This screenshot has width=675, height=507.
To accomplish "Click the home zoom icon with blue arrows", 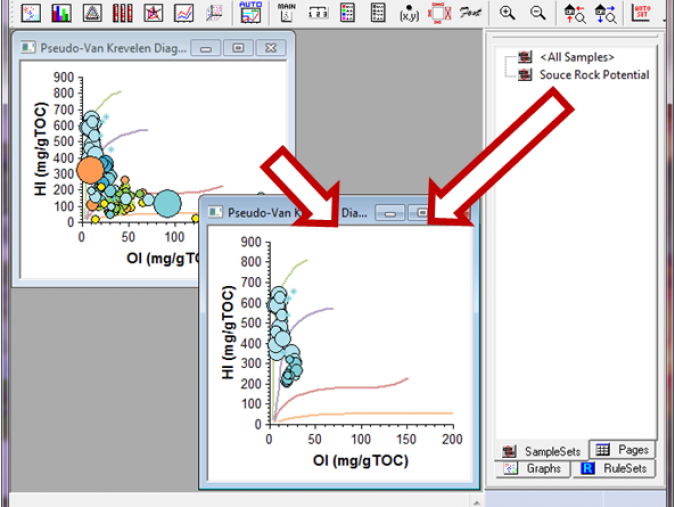I will (605, 13).
